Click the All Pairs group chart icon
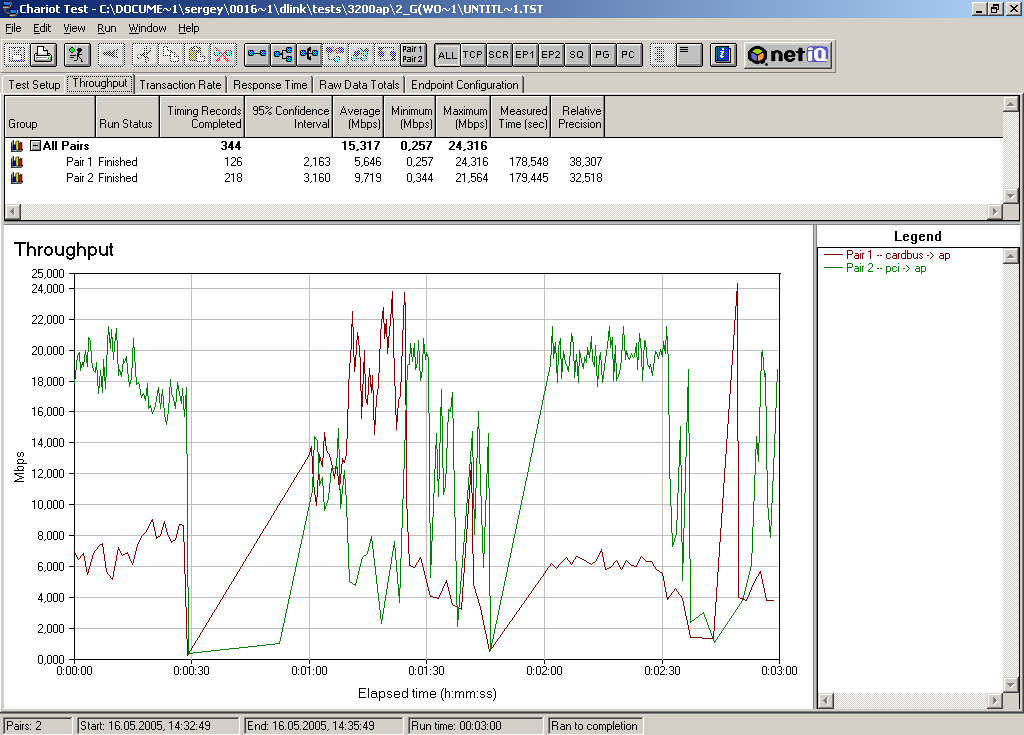1024x735 pixels. (x=17, y=146)
